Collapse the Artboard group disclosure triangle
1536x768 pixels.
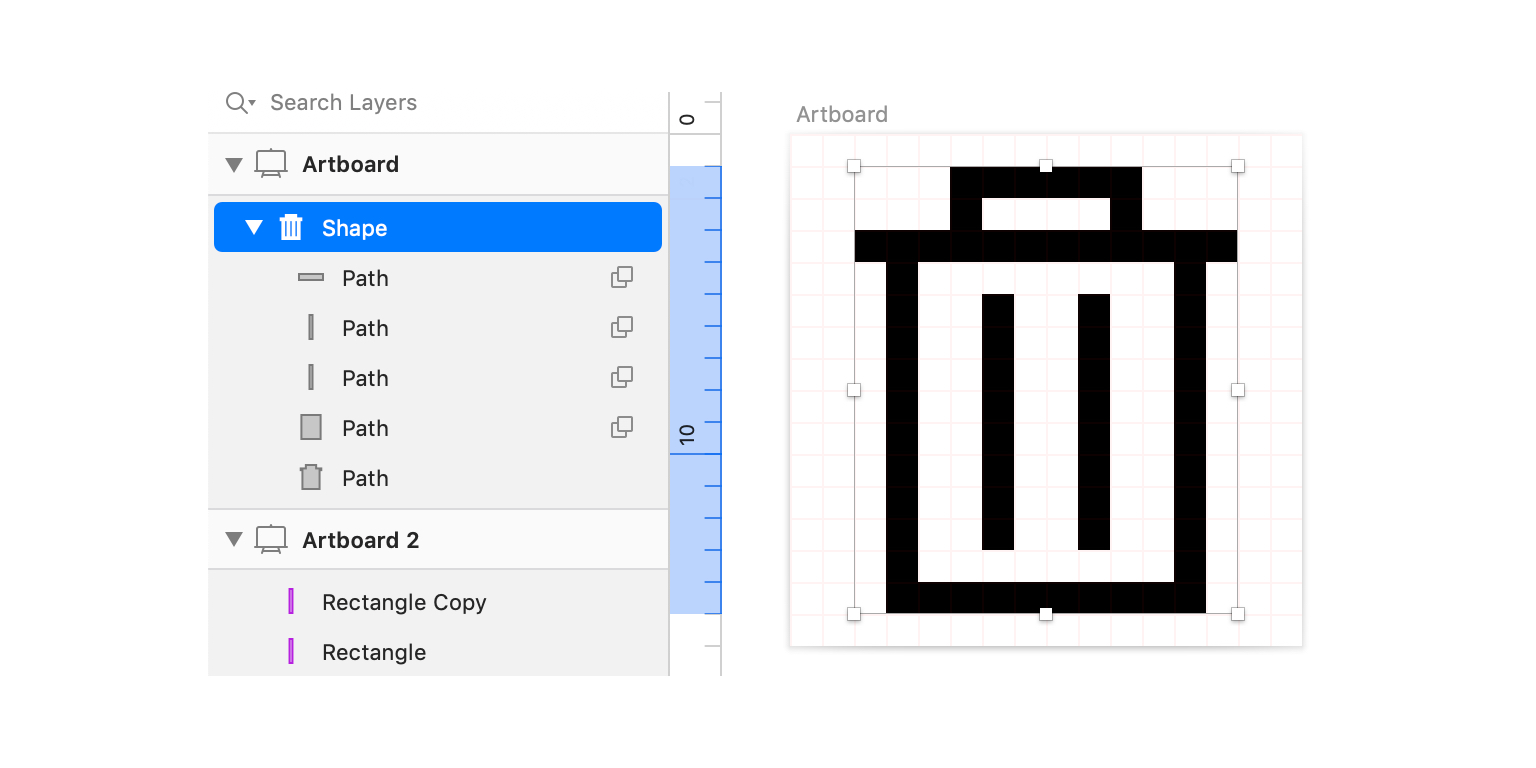tap(234, 165)
